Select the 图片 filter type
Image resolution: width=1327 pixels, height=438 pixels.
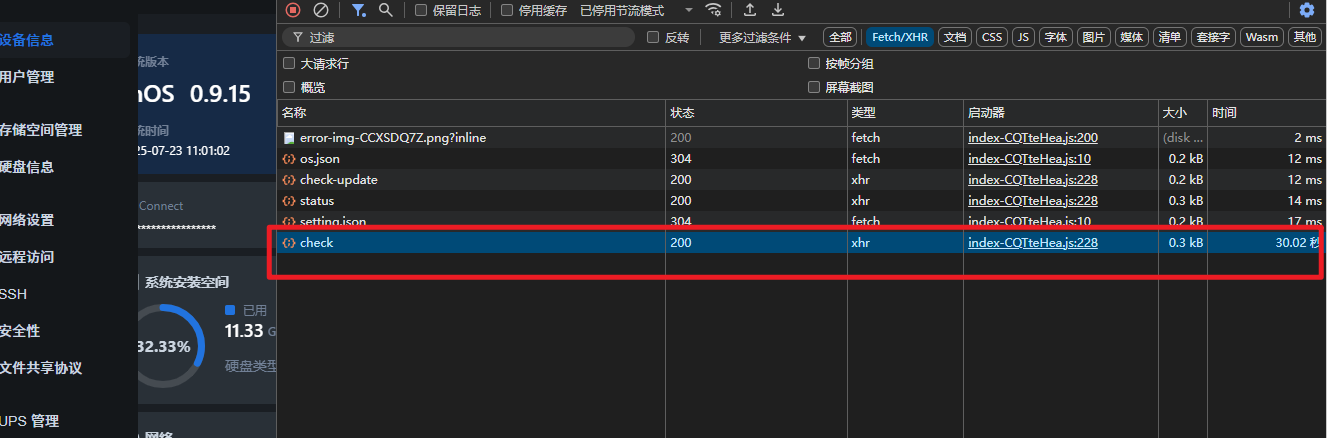click(1094, 37)
